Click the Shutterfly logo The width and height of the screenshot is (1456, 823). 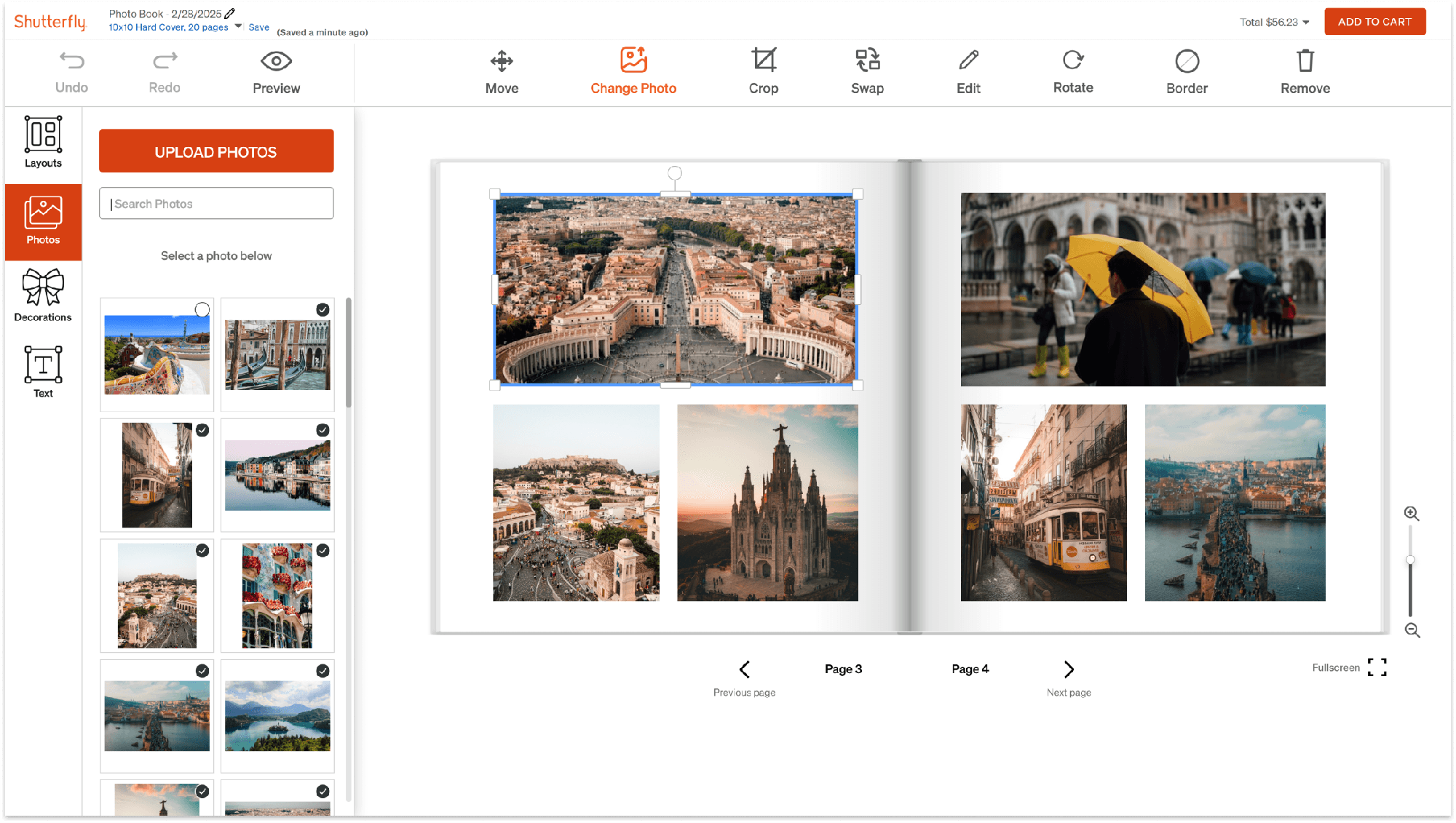pos(50,21)
